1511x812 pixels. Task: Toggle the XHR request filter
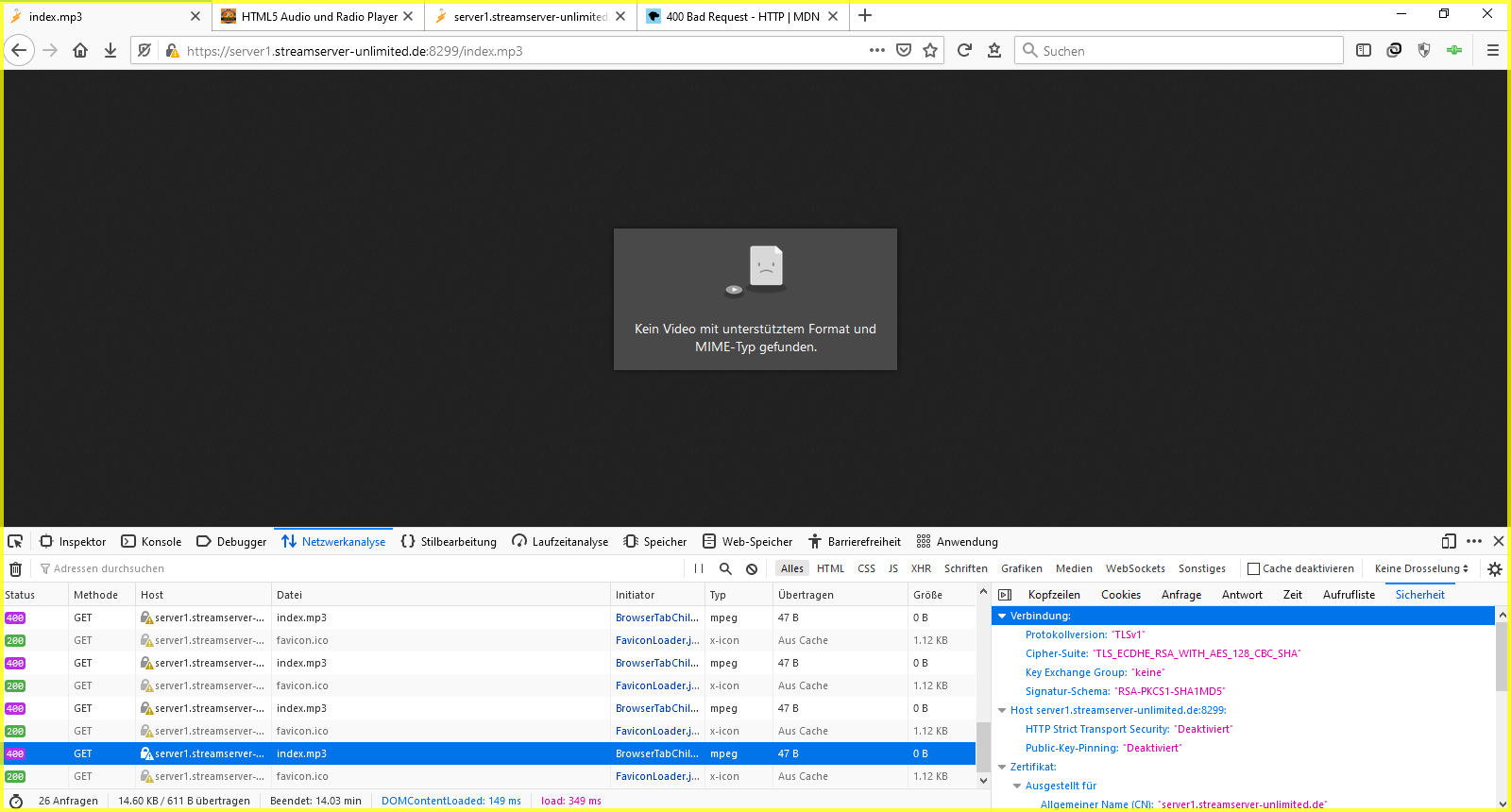point(921,568)
